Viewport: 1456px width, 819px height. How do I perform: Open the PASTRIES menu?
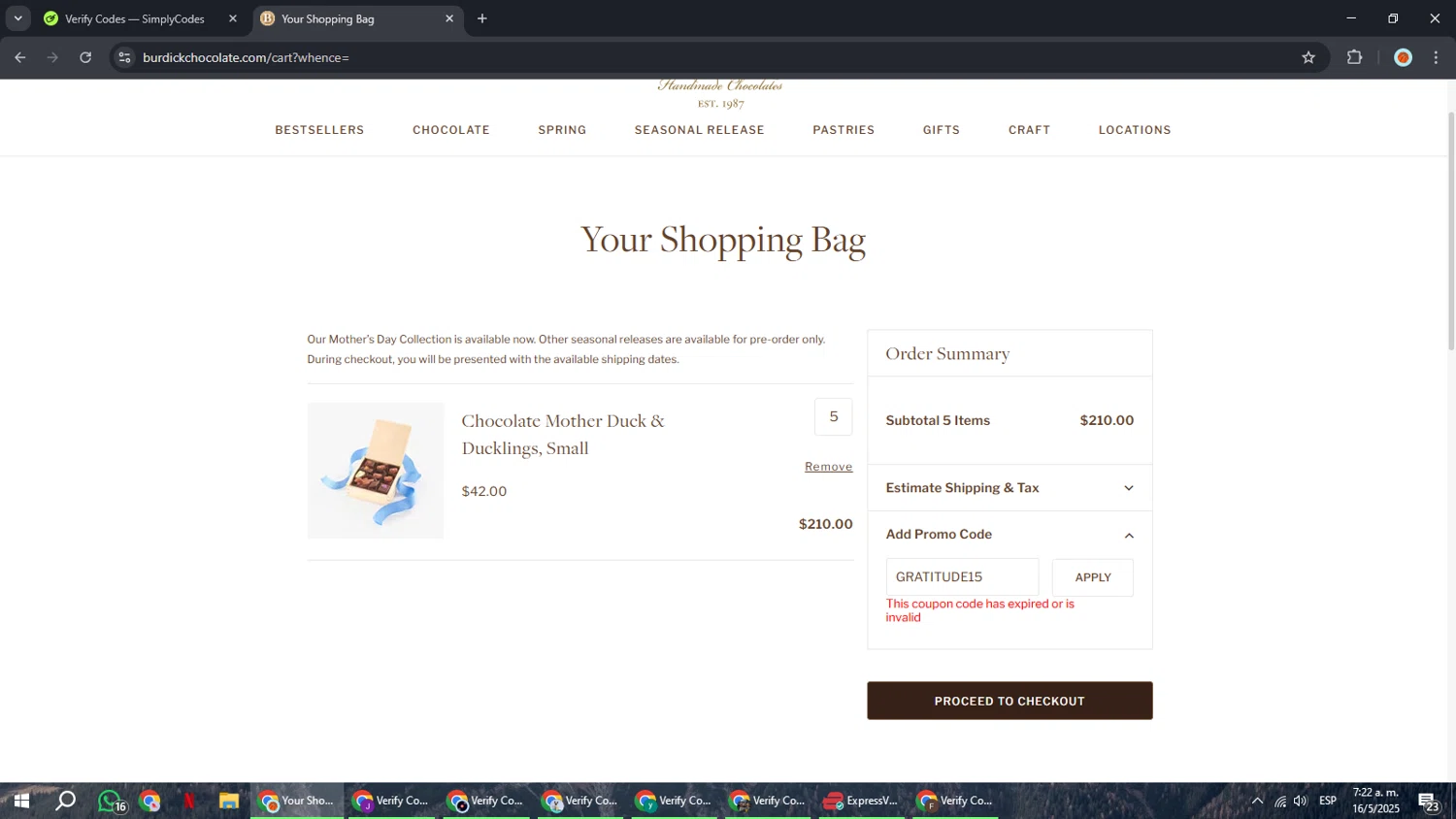[844, 130]
